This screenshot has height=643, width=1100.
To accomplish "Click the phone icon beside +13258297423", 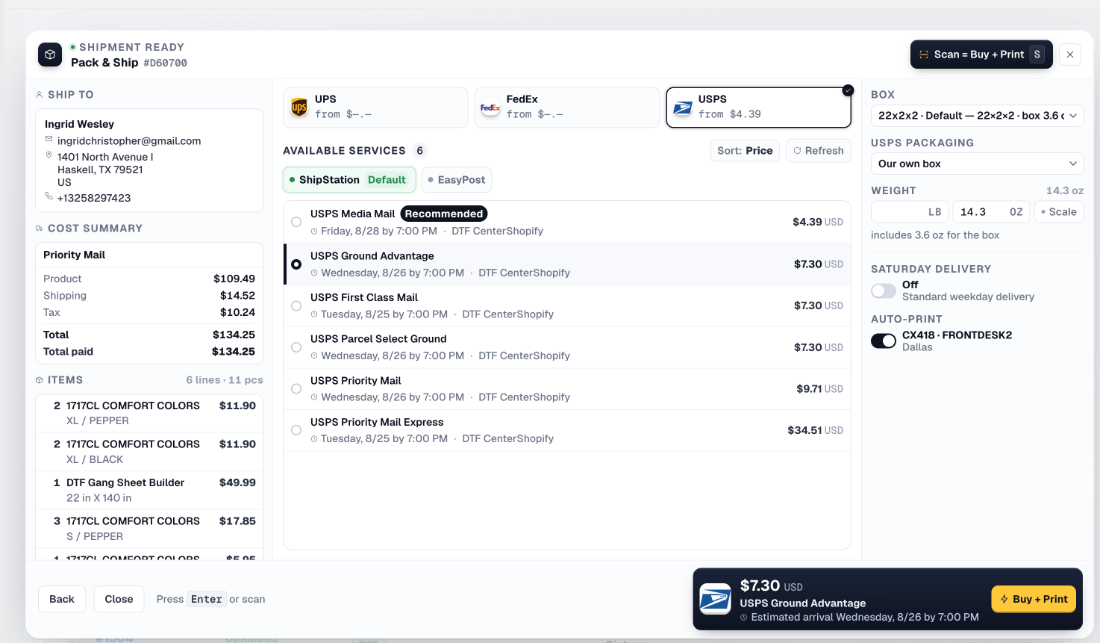I will (x=48, y=196).
